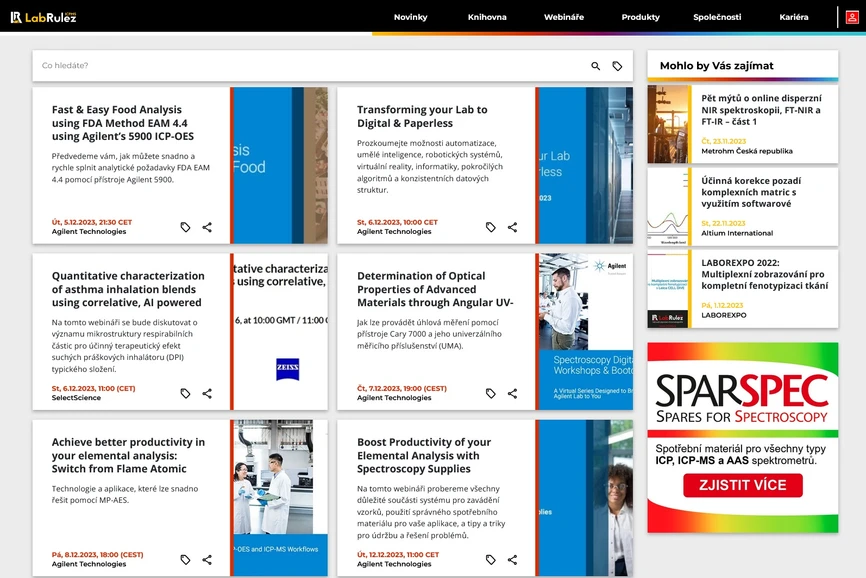Open 'Quantitative characterization of asthma inhalation blends' title
The width and height of the screenshot is (866, 578).
coord(128,289)
